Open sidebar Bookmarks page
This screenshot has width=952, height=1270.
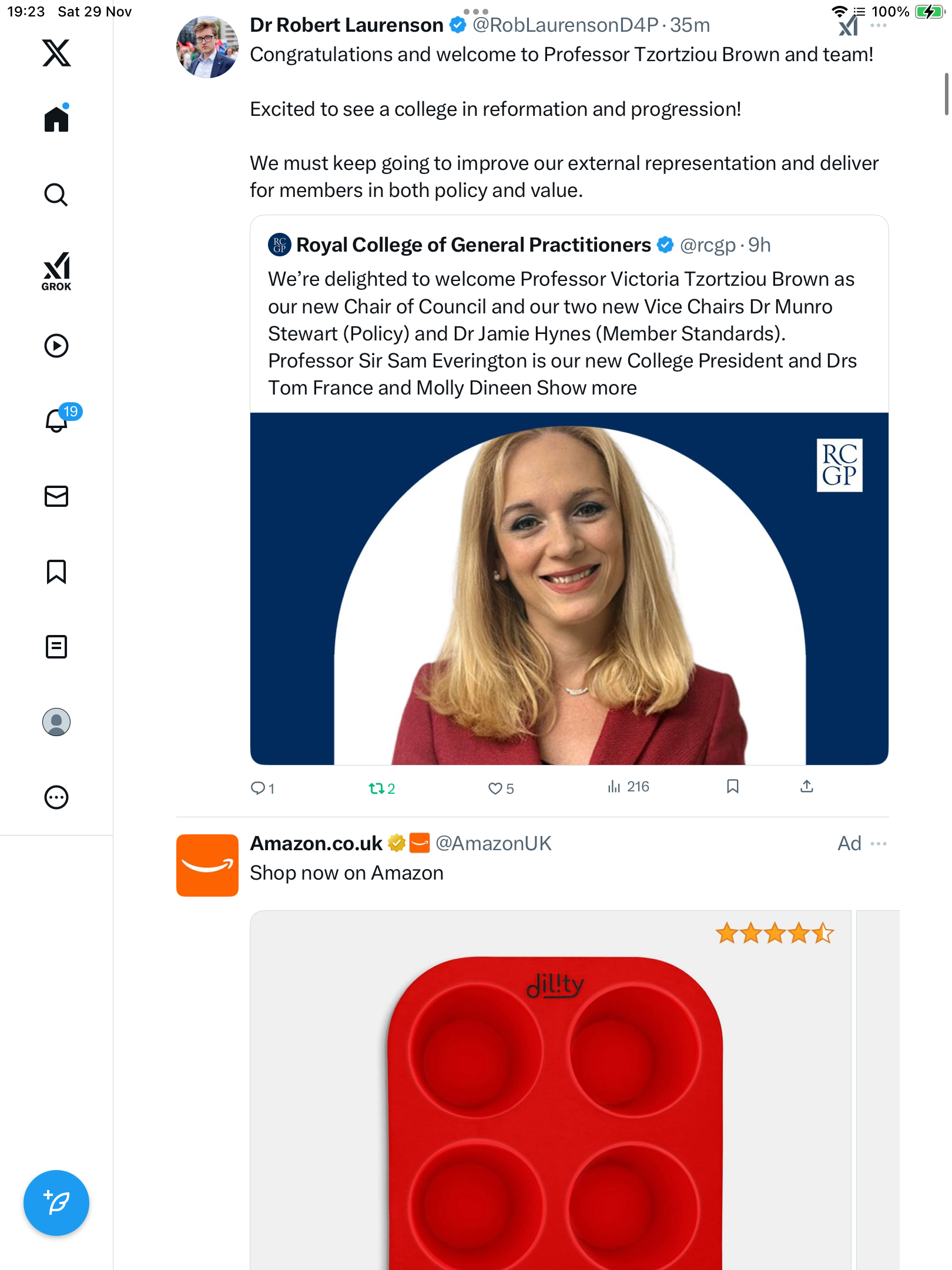(56, 571)
